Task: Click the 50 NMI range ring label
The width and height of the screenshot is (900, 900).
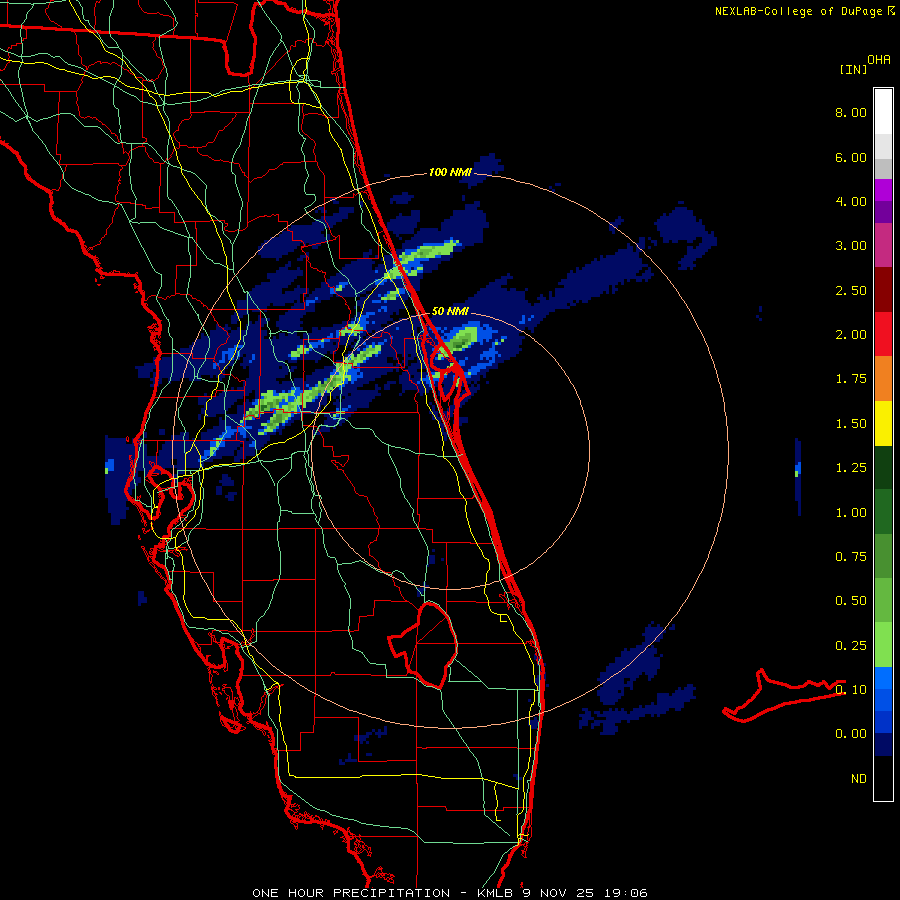Action: tap(450, 311)
